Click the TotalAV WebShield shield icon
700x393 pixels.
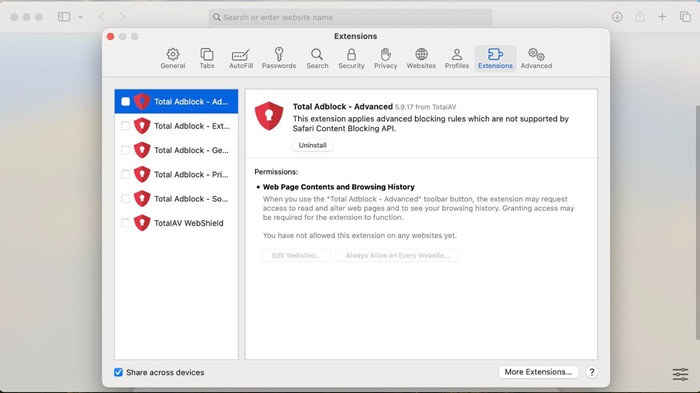point(142,223)
